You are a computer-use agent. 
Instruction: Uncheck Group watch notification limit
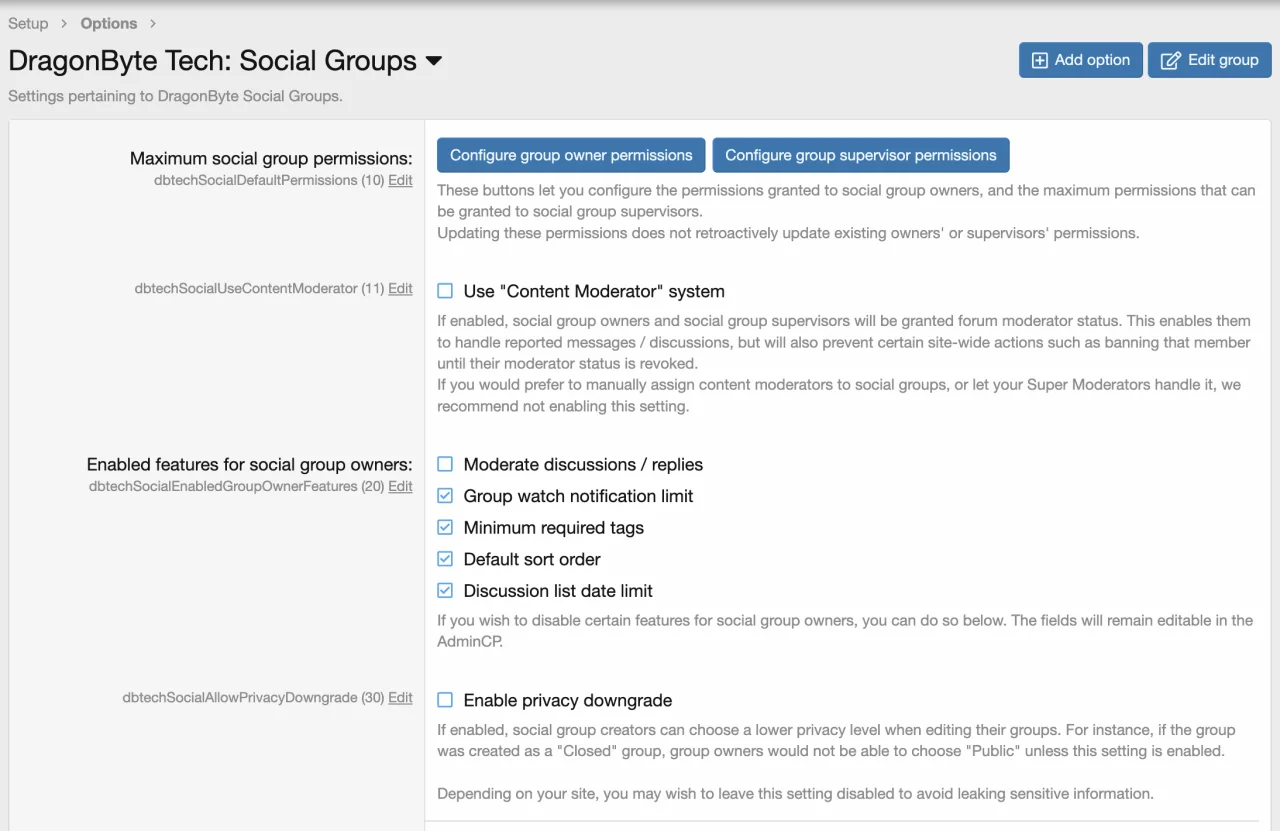[x=445, y=496]
